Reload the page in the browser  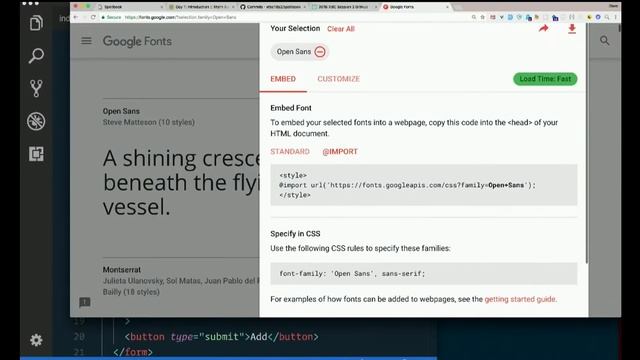[x=93, y=17]
